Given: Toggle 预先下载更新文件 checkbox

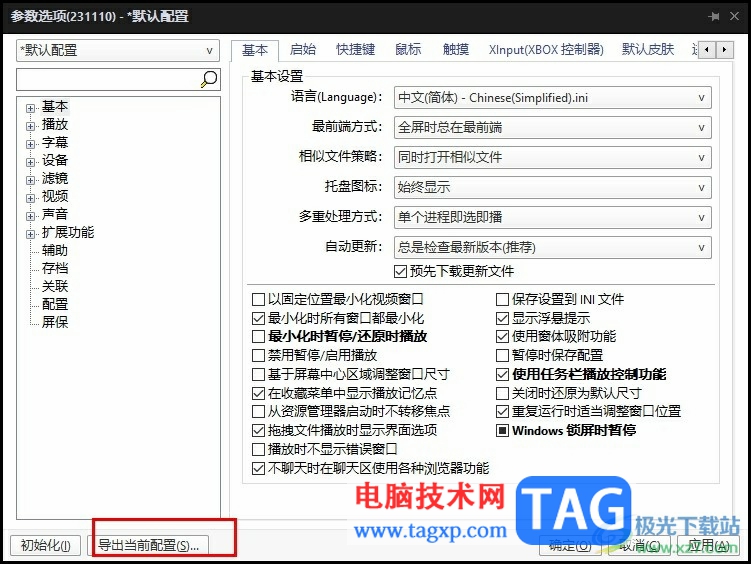Looking at the screenshot, I should (x=400, y=271).
